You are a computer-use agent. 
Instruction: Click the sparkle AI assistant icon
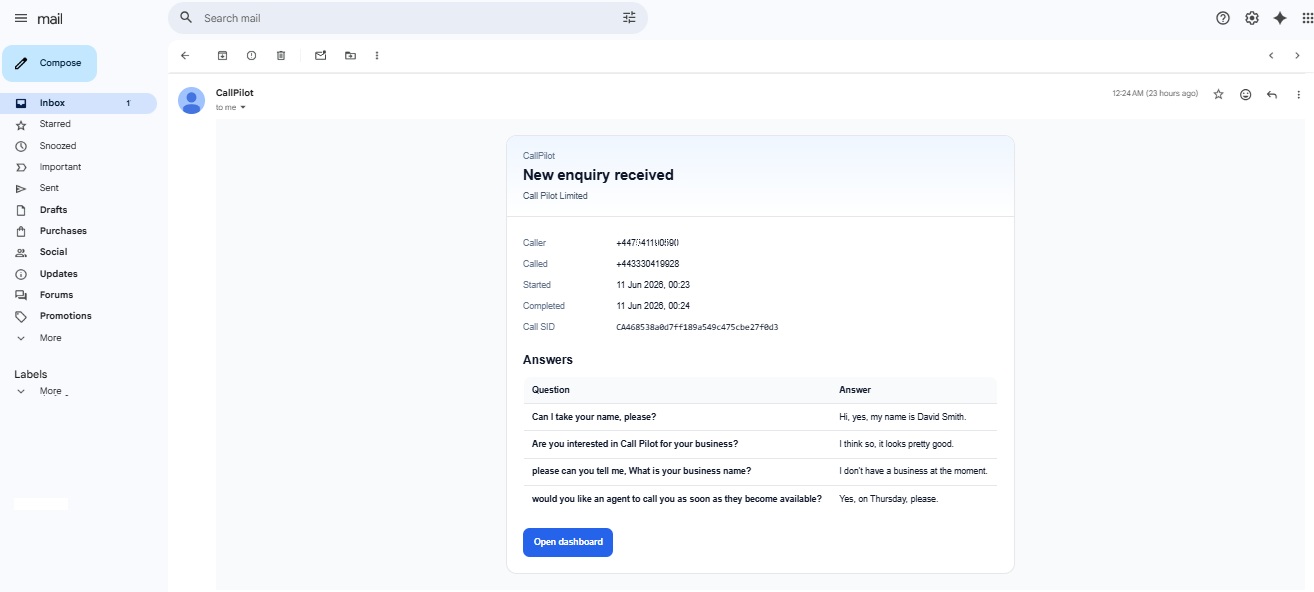pos(1280,18)
